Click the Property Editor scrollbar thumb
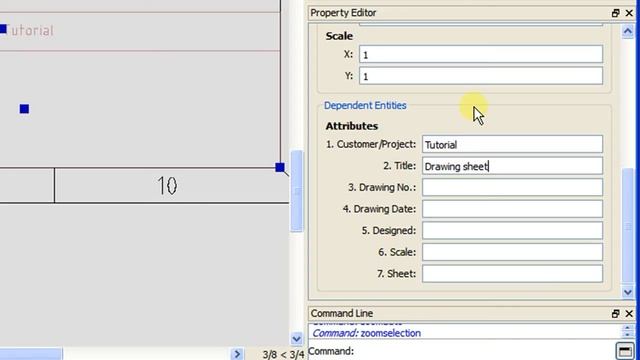 [628, 227]
